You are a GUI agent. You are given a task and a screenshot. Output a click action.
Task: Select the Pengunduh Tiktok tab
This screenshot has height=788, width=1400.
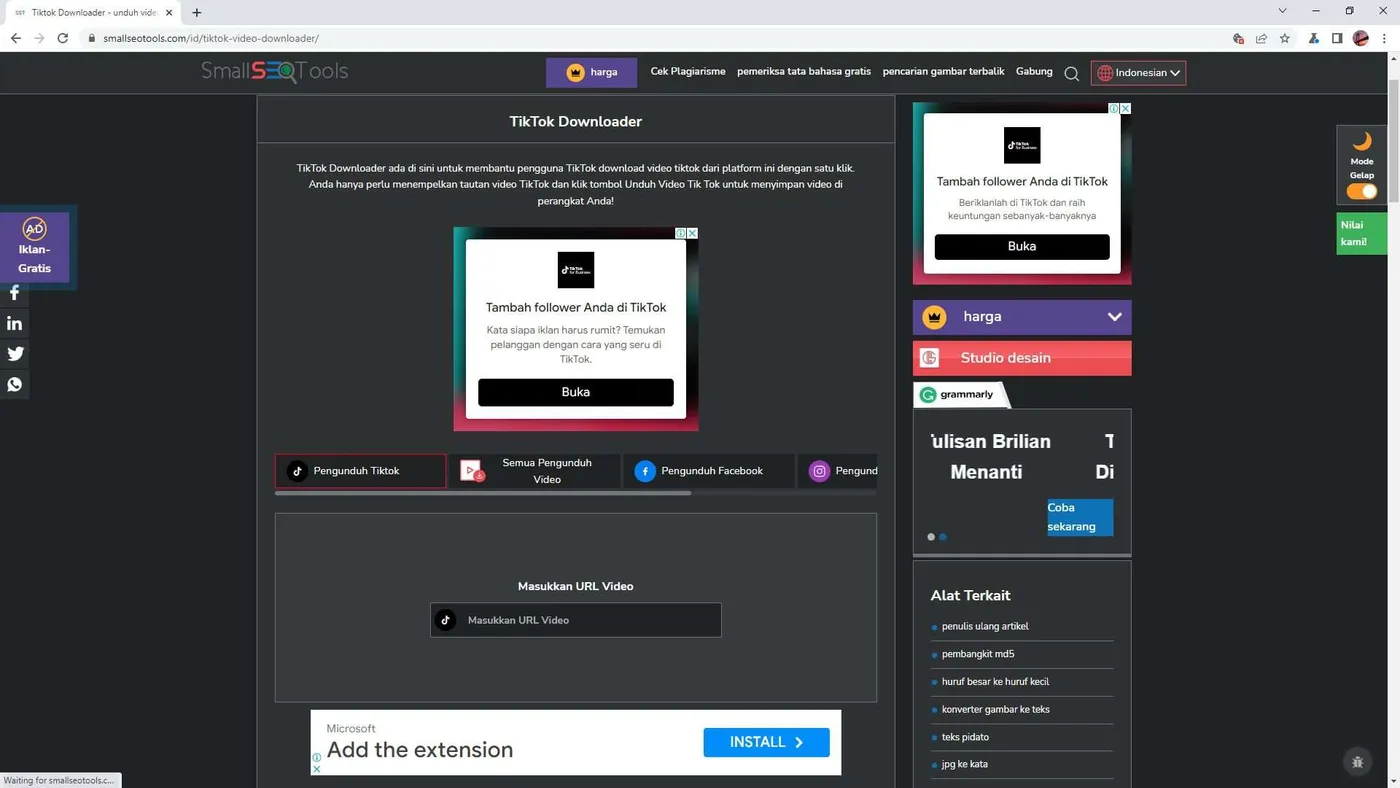[x=361, y=471]
